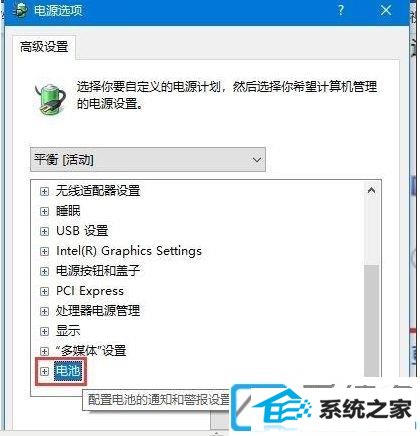Switch to the 高级设置 tab
Viewport: 420px width, 436px height.
[44, 47]
